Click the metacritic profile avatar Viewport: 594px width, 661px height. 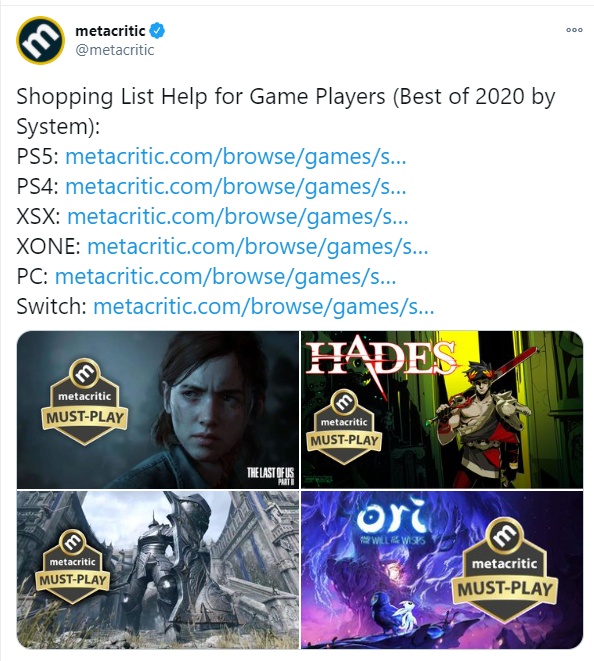click(x=40, y=40)
